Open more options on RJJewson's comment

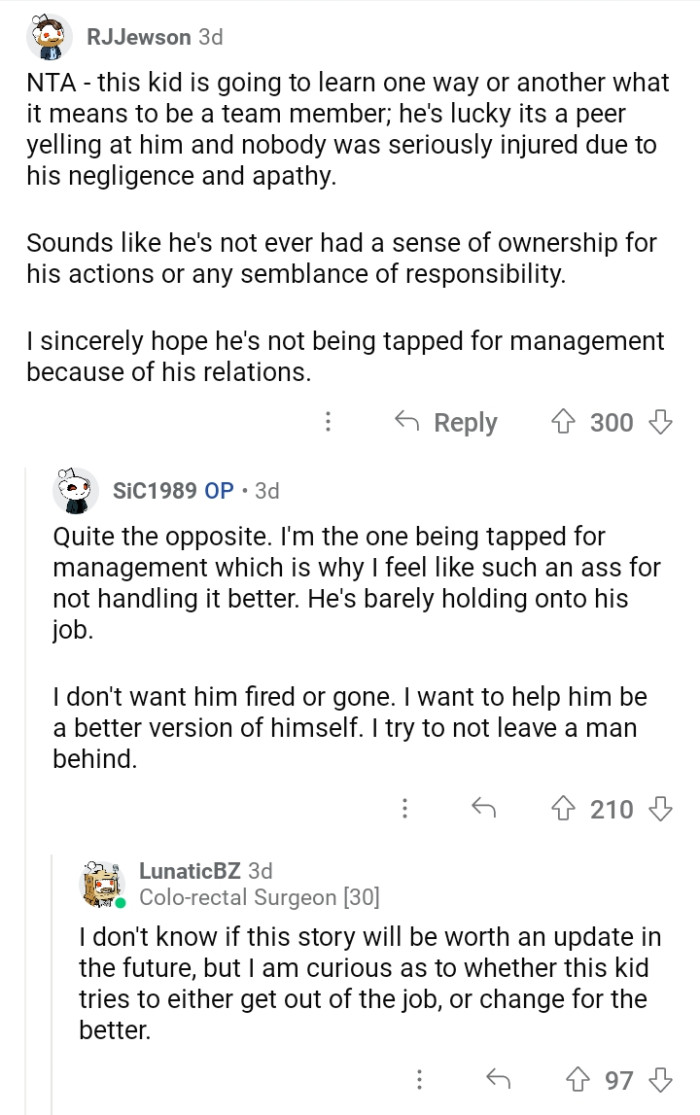327,423
